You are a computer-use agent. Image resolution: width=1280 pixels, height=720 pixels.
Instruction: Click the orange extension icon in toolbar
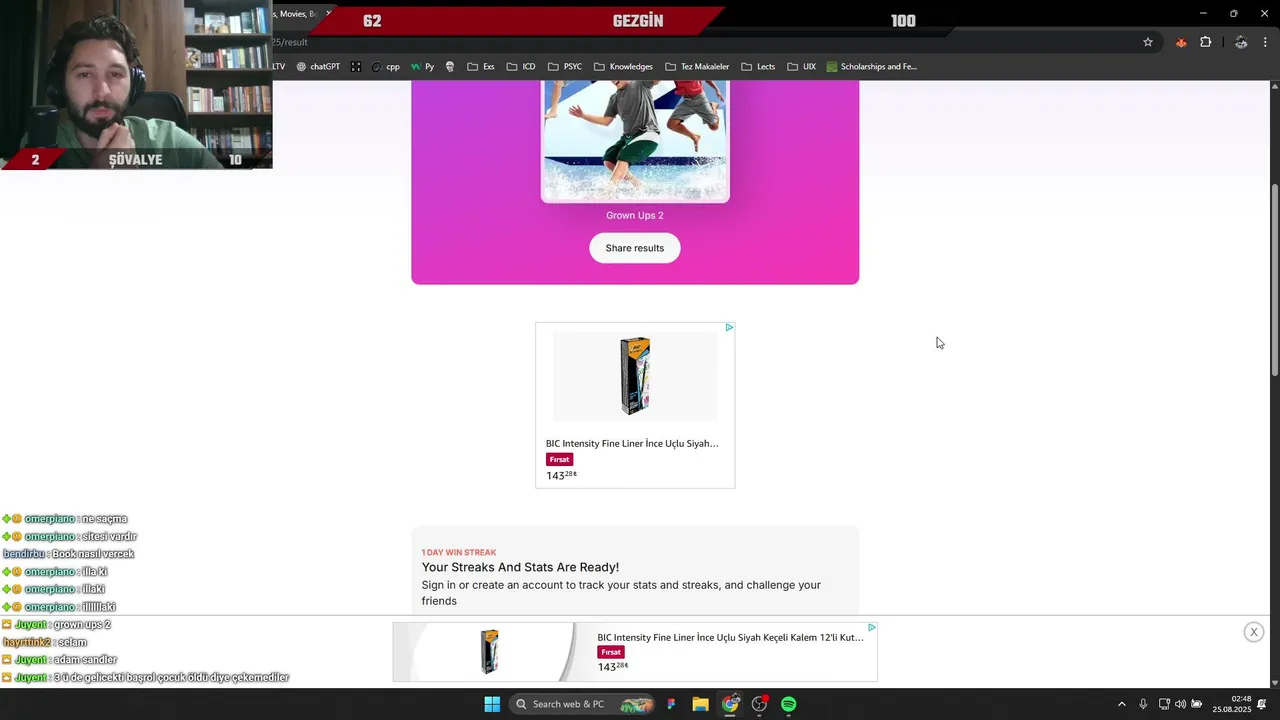[1181, 42]
